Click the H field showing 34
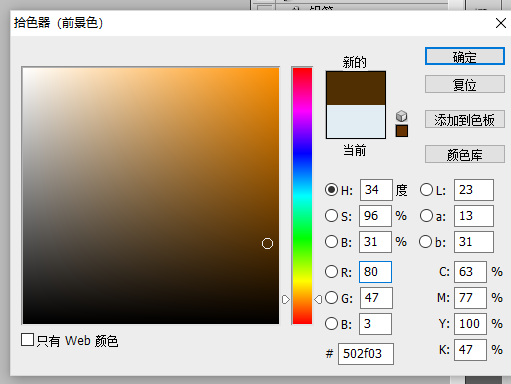Screen dimensions: 511x384 point(376,190)
